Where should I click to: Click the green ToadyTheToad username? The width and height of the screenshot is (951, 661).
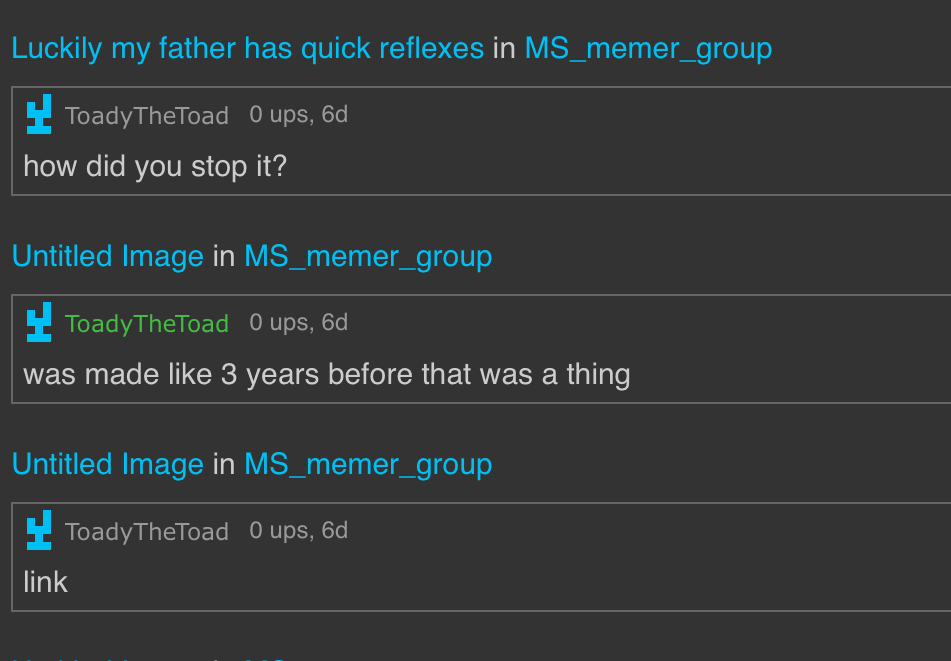pyautogui.click(x=147, y=324)
